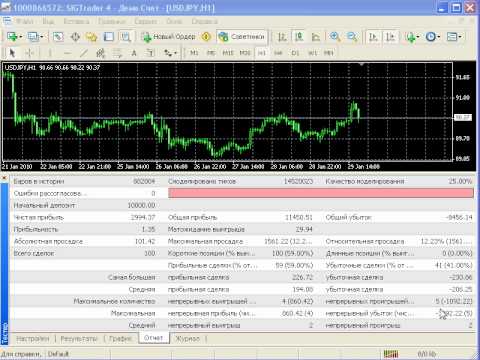This screenshot has width=480, height=360.
Task: Open the Strategy Tester magnifier icon
Action: click(x=126, y=37)
